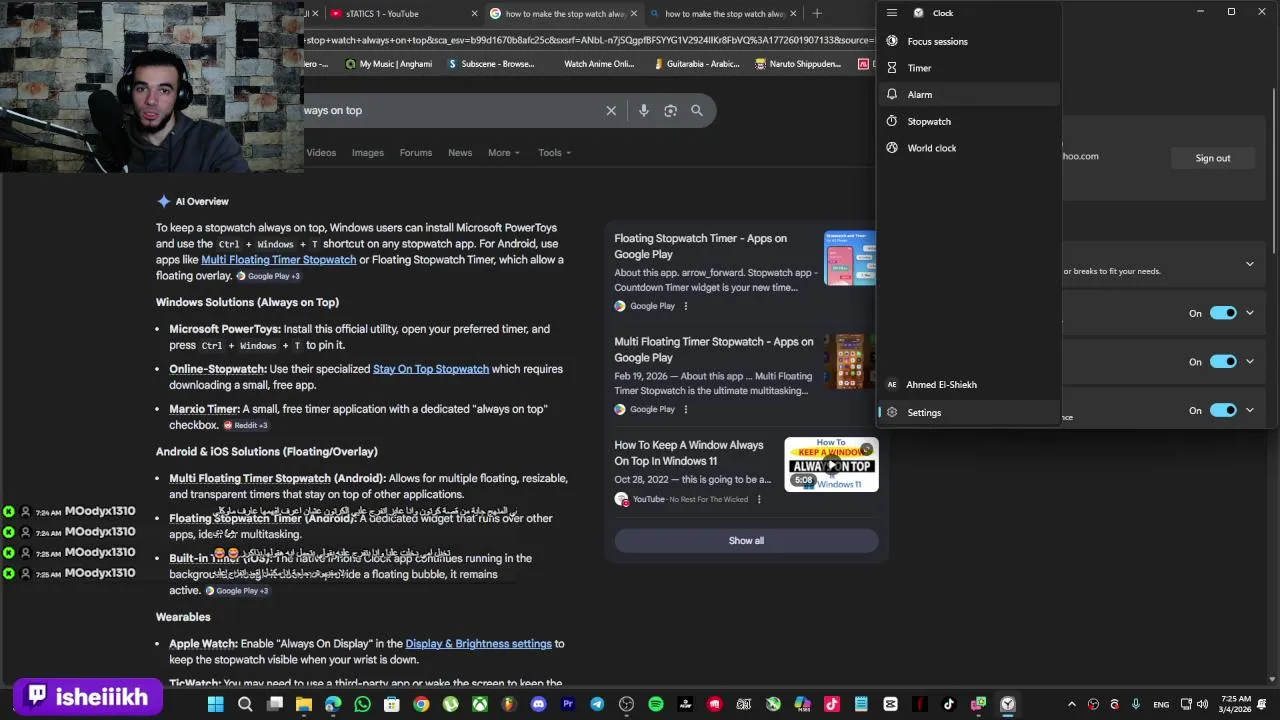Open File Explorer from the taskbar
Viewport: 1280px width, 720px height.
pos(303,704)
